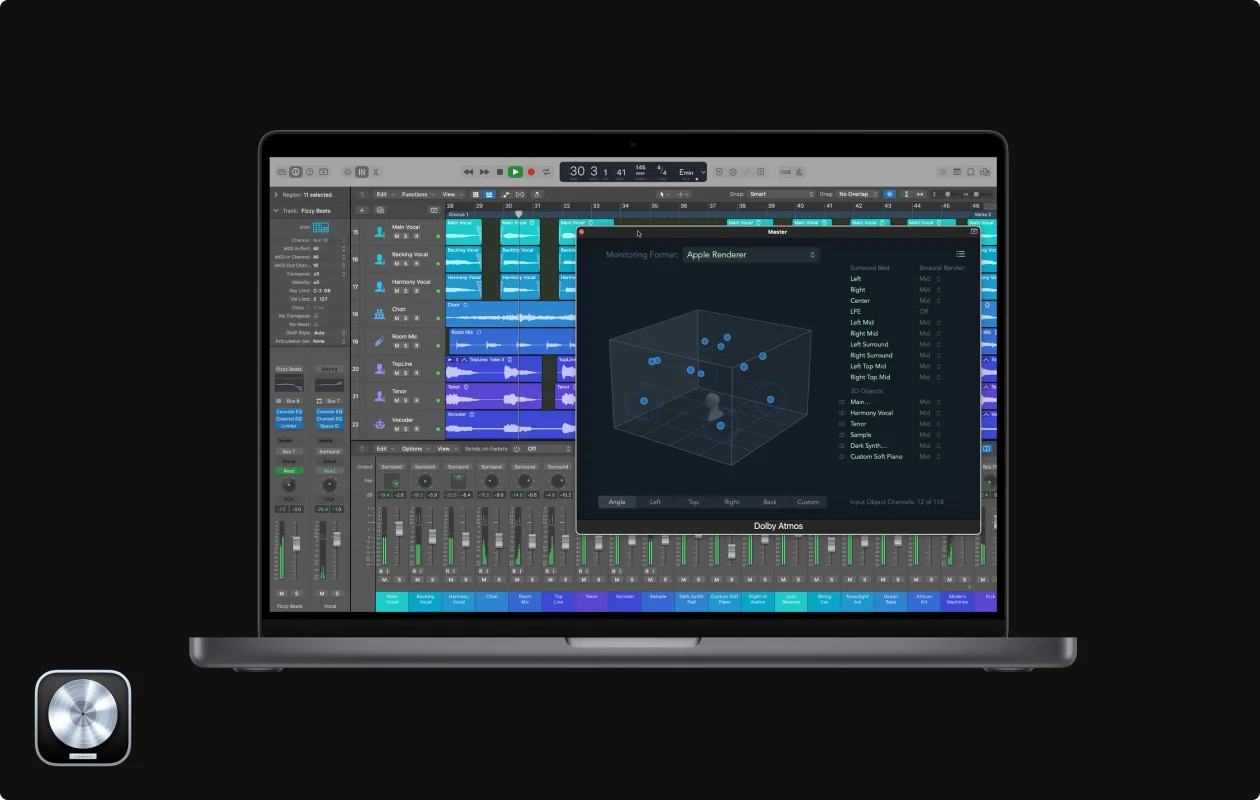Select the Custom view tab

click(x=808, y=502)
